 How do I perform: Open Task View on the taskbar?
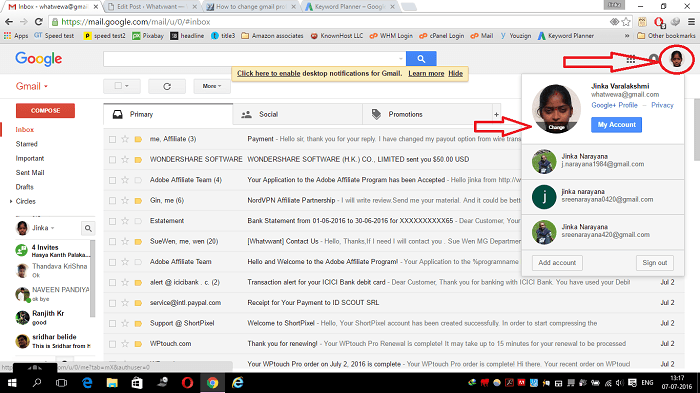62,383
